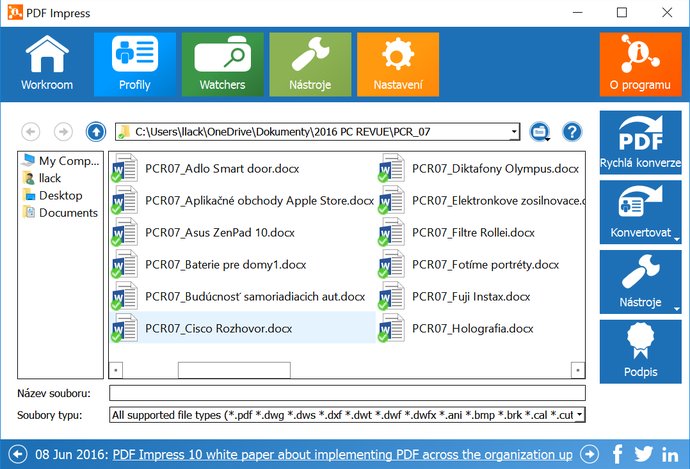
Task: Open Nastavení settings tile
Action: click(x=398, y=64)
